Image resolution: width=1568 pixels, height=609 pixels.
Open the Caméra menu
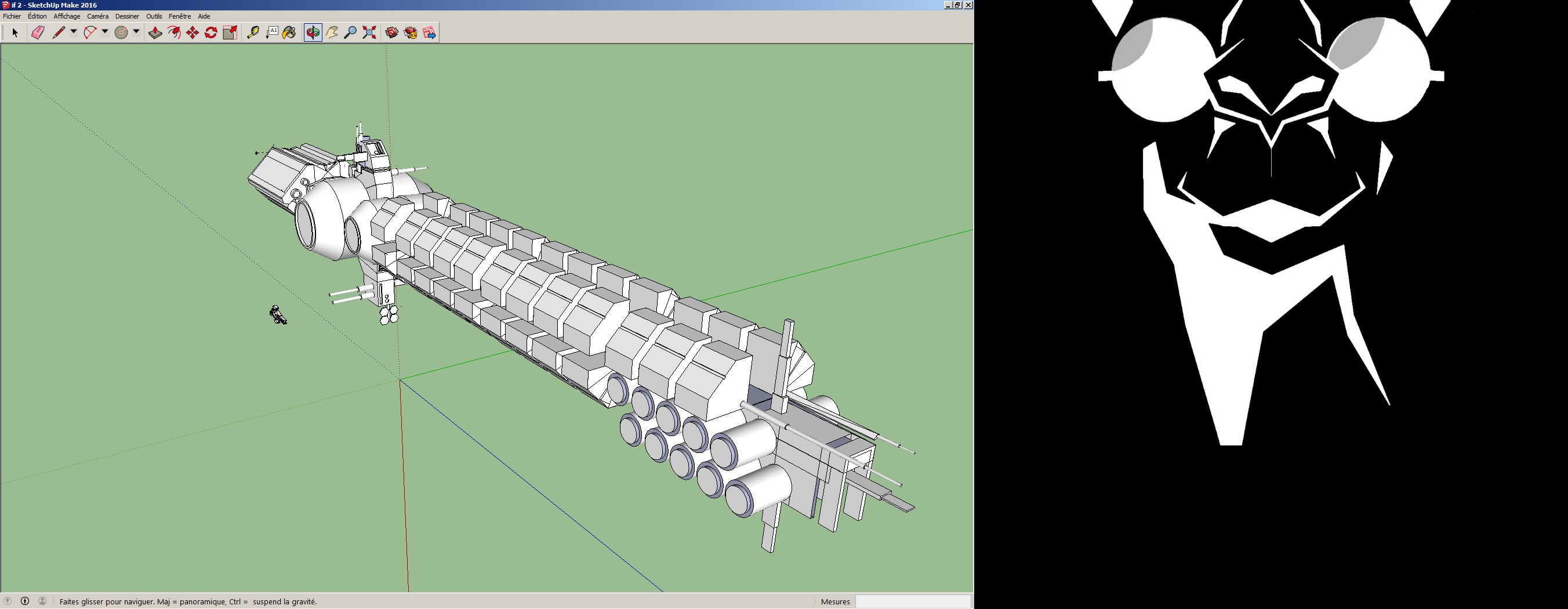click(97, 16)
